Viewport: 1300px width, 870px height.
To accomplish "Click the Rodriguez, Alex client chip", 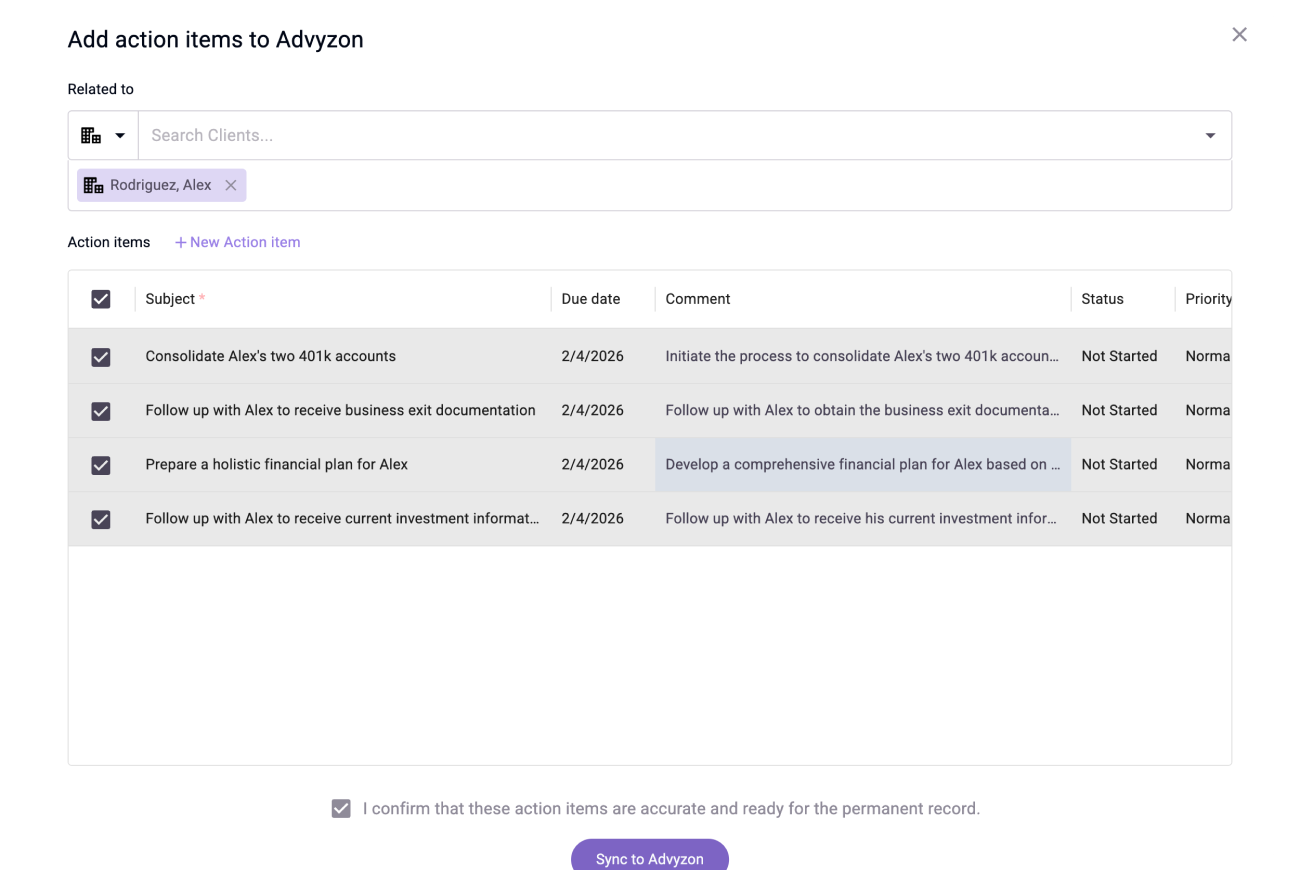I will click(x=161, y=185).
